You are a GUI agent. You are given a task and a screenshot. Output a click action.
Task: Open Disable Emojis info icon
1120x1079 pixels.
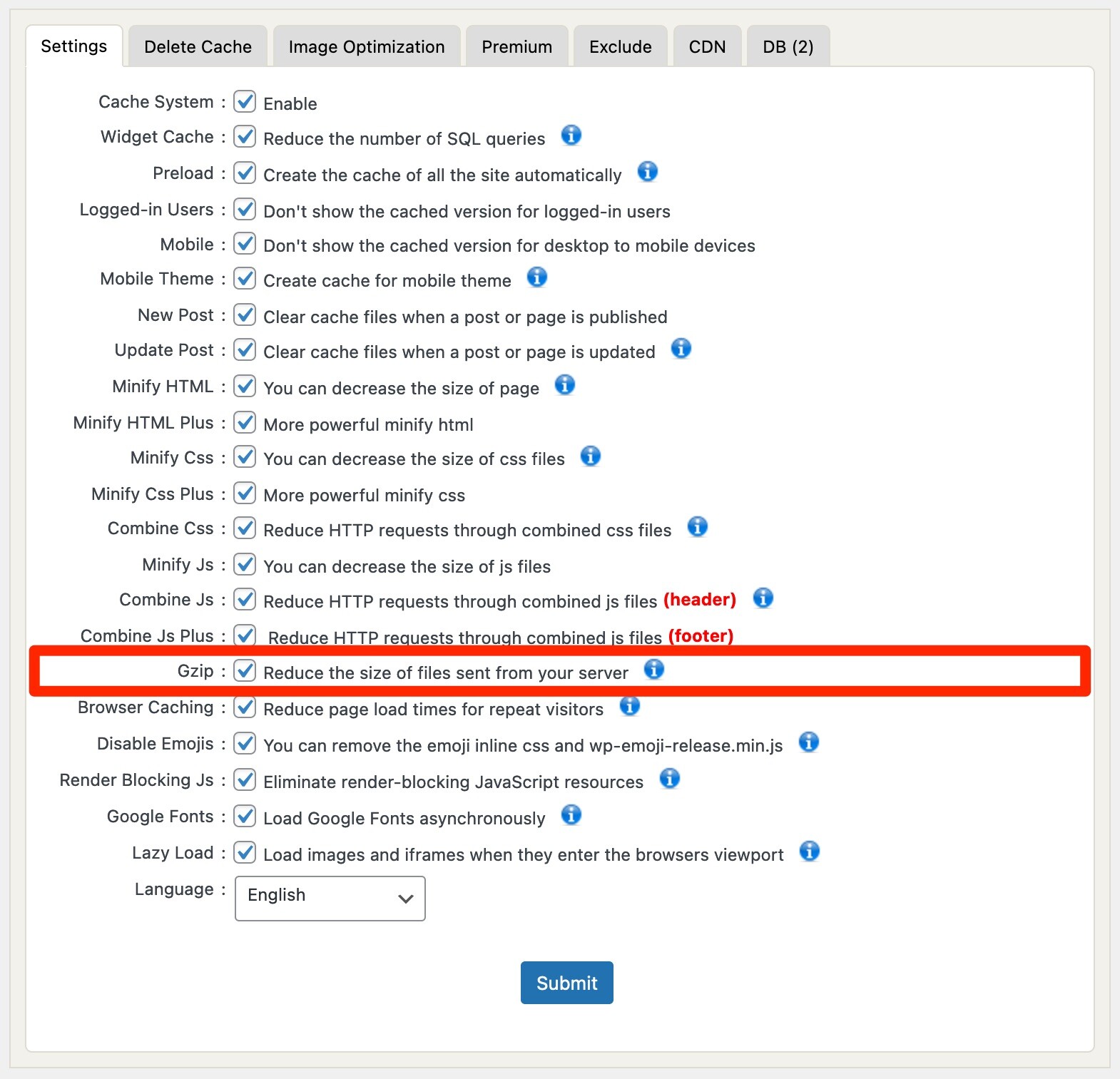click(808, 742)
